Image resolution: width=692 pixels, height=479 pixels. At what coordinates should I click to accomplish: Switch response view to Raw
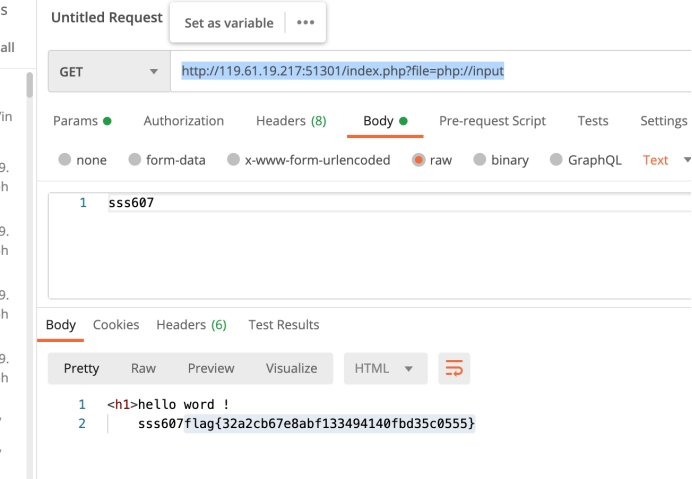[143, 368]
